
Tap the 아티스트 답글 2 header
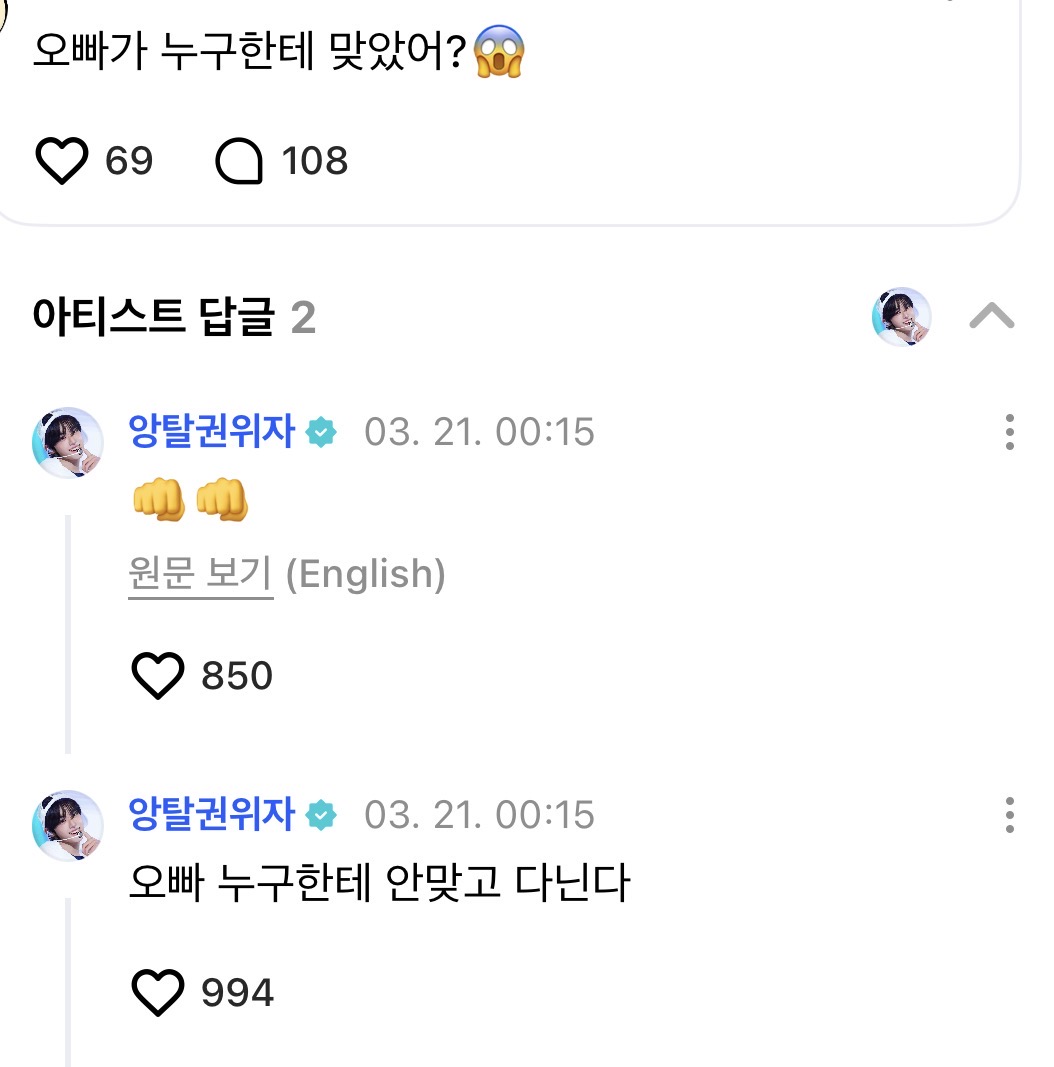point(174,318)
